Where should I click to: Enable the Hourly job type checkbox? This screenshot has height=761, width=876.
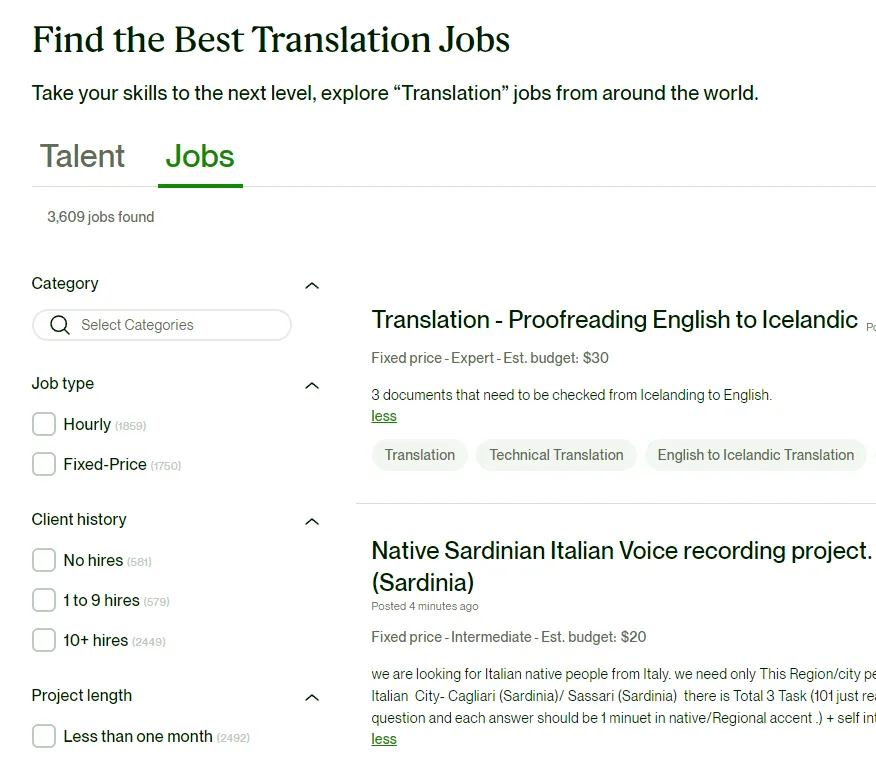pyautogui.click(x=44, y=424)
